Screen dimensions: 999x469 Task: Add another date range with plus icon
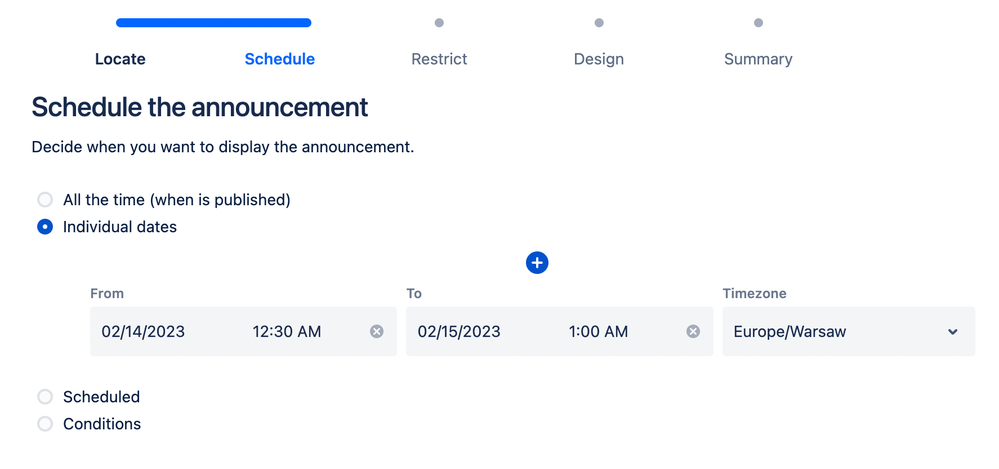[x=537, y=263]
